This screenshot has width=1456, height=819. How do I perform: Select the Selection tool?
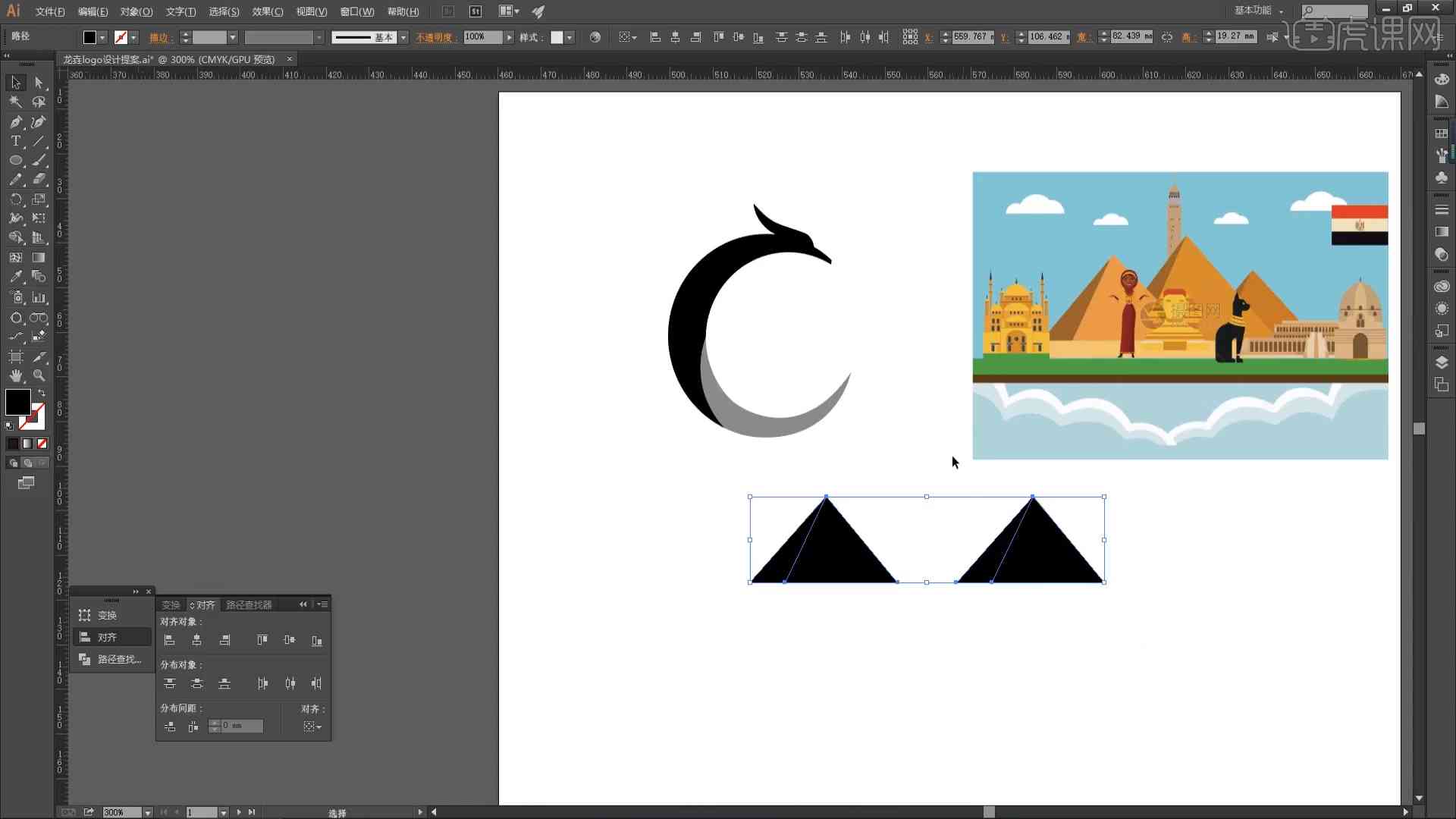[14, 83]
